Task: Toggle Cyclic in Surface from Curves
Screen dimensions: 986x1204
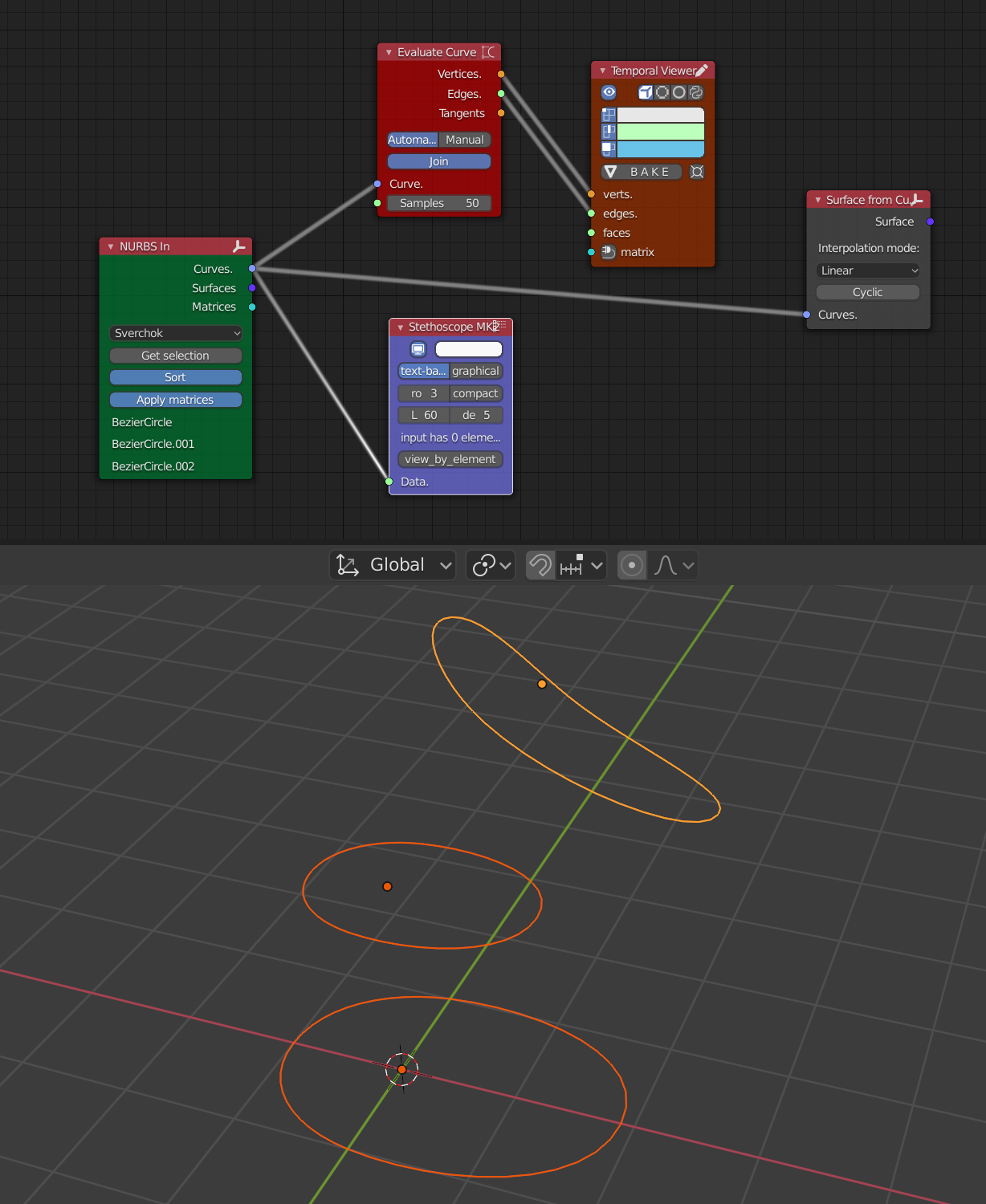Action: (868, 292)
